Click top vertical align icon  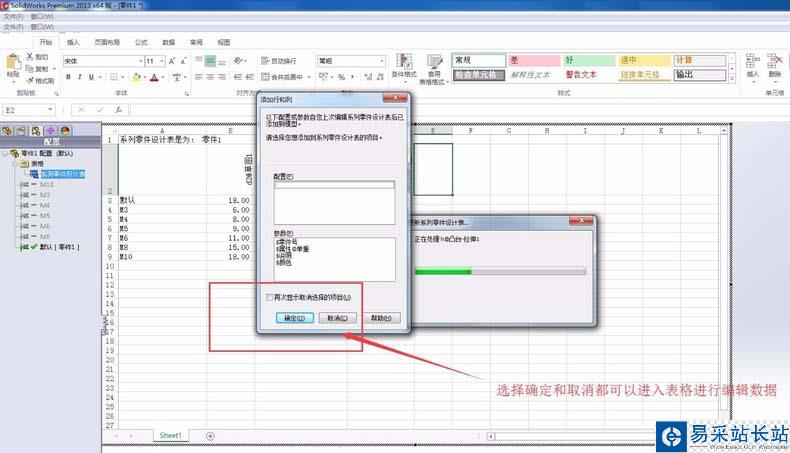coord(199,61)
